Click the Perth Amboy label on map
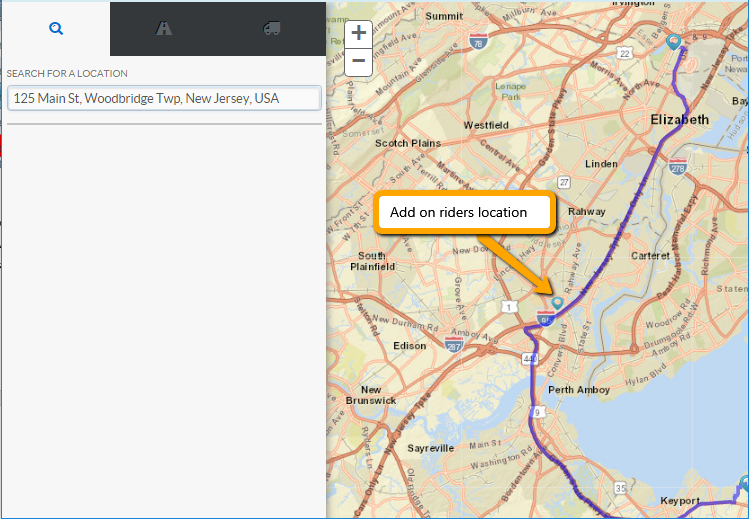This screenshot has height=519, width=749. (579, 390)
